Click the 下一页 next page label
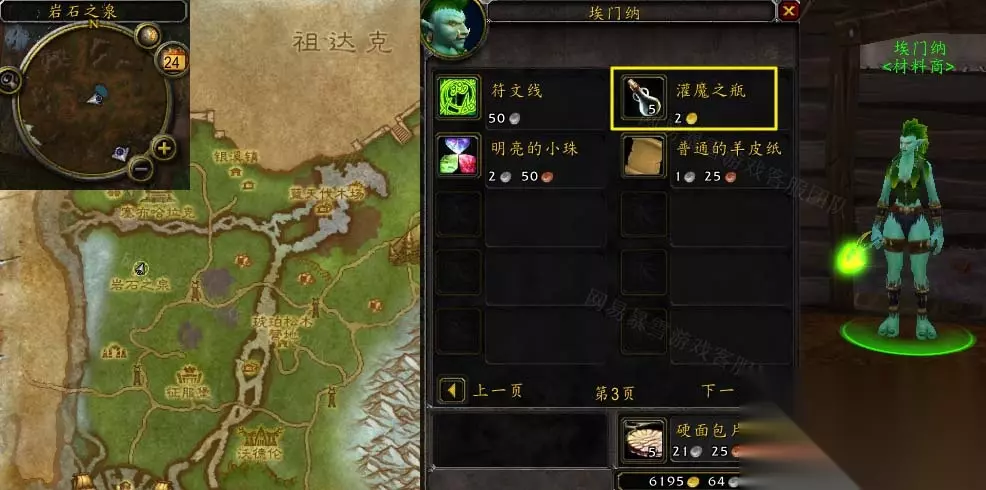This screenshot has width=986, height=490. (717, 391)
